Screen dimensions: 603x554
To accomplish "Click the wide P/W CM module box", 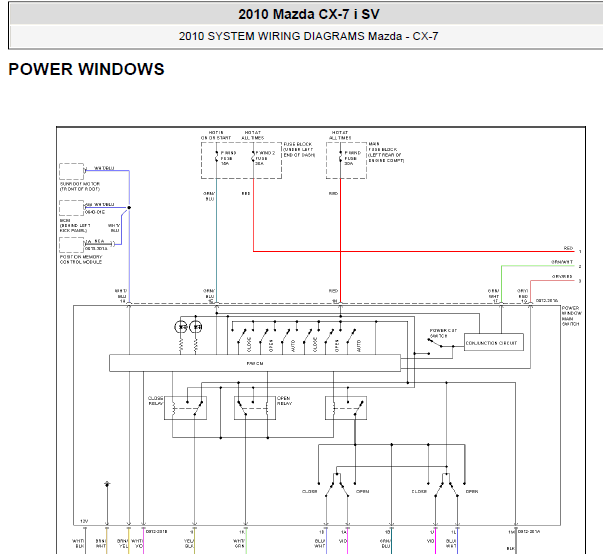I will [255, 363].
